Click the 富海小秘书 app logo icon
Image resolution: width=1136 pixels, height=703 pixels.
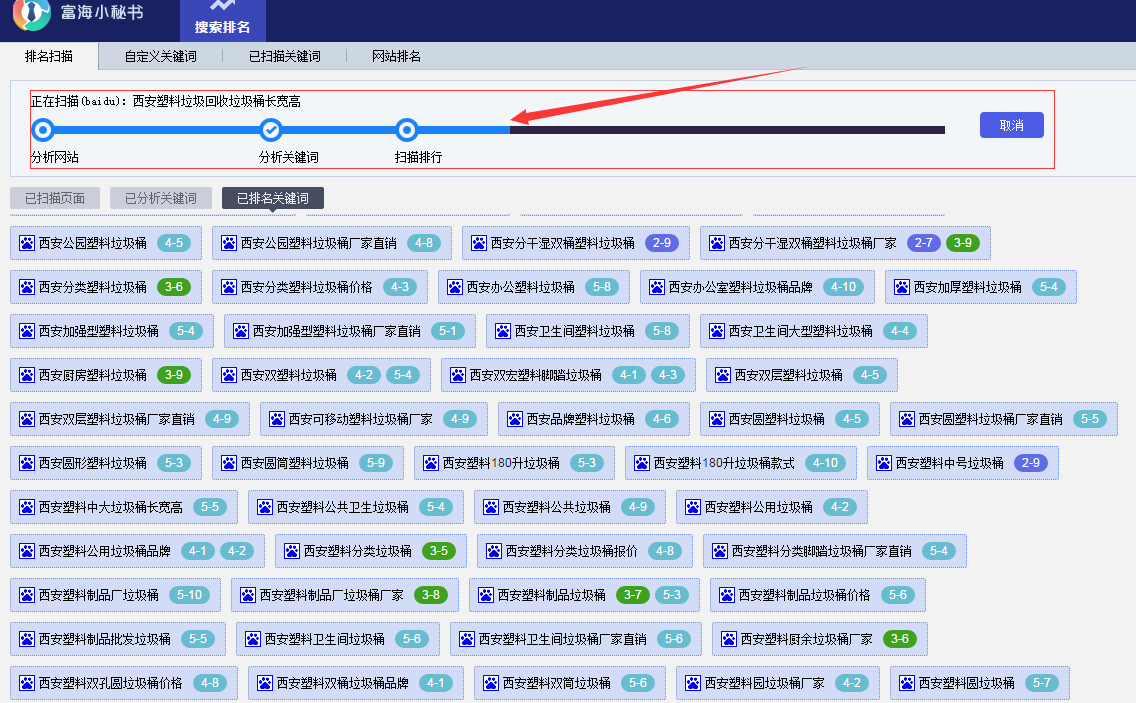32,12
